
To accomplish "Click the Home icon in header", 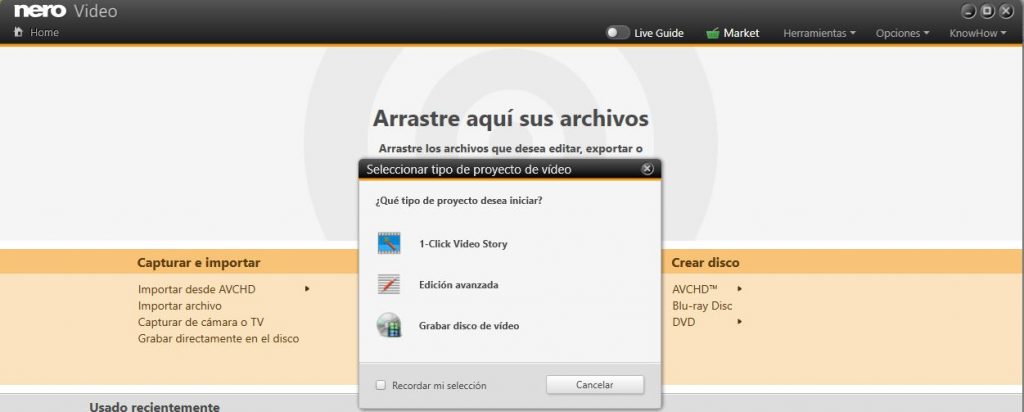I will click(18, 32).
